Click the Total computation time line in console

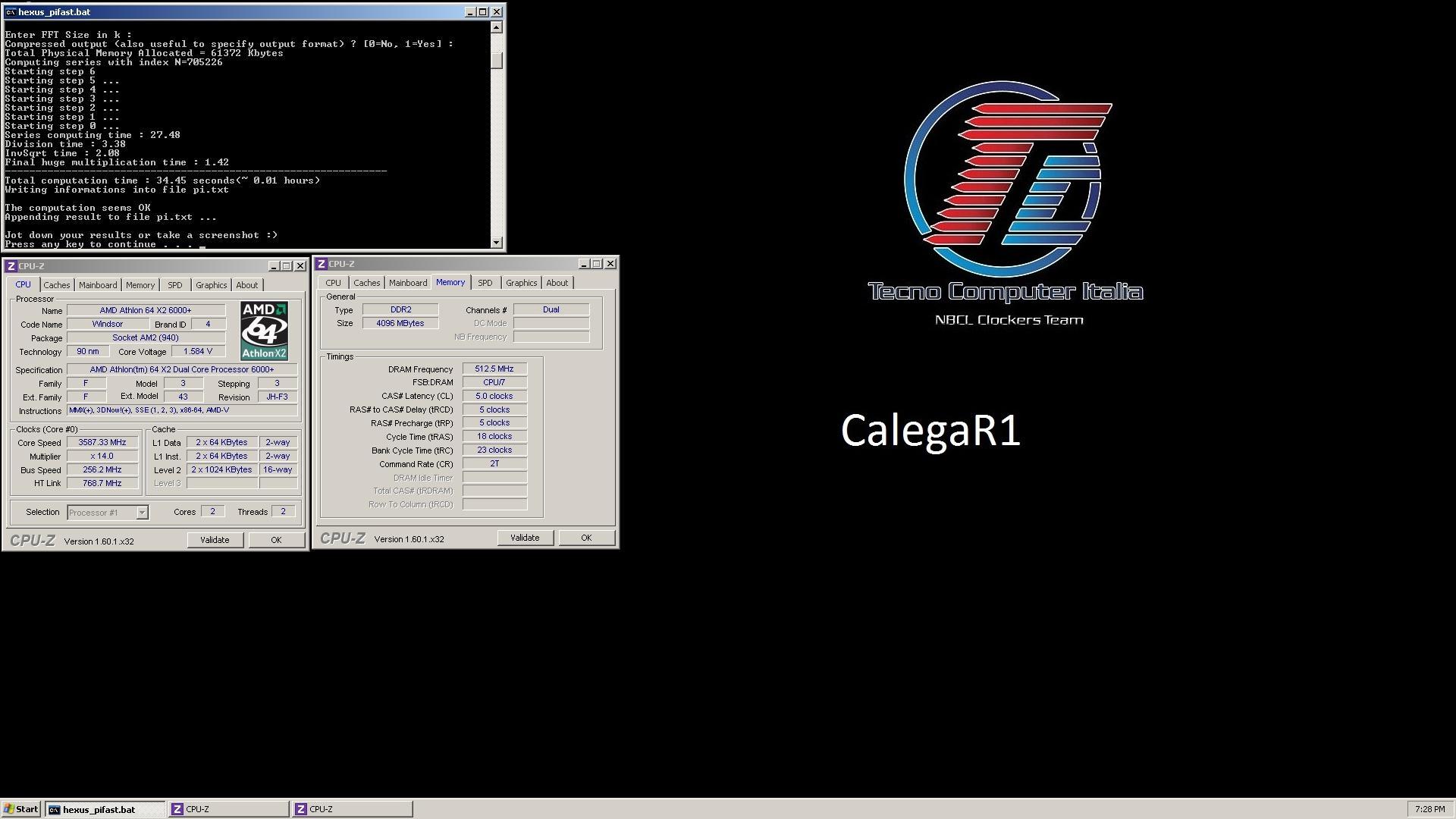pyautogui.click(x=162, y=180)
